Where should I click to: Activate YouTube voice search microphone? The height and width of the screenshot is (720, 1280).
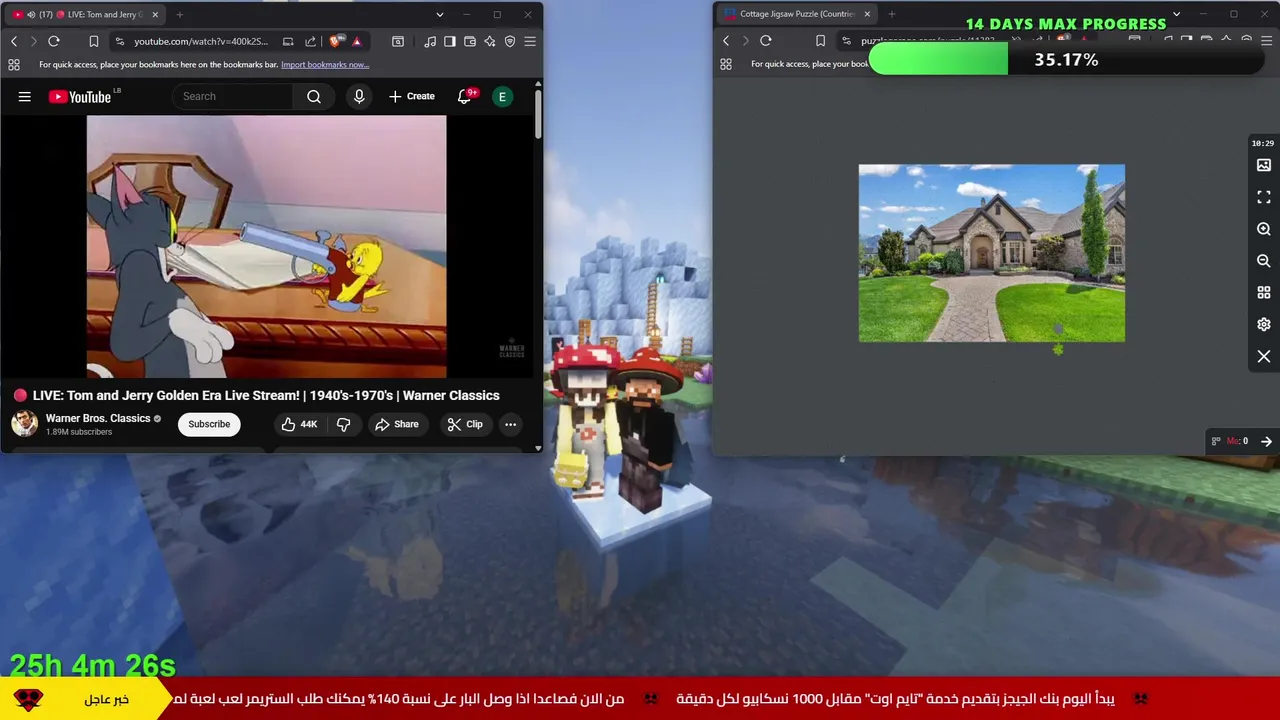359,96
